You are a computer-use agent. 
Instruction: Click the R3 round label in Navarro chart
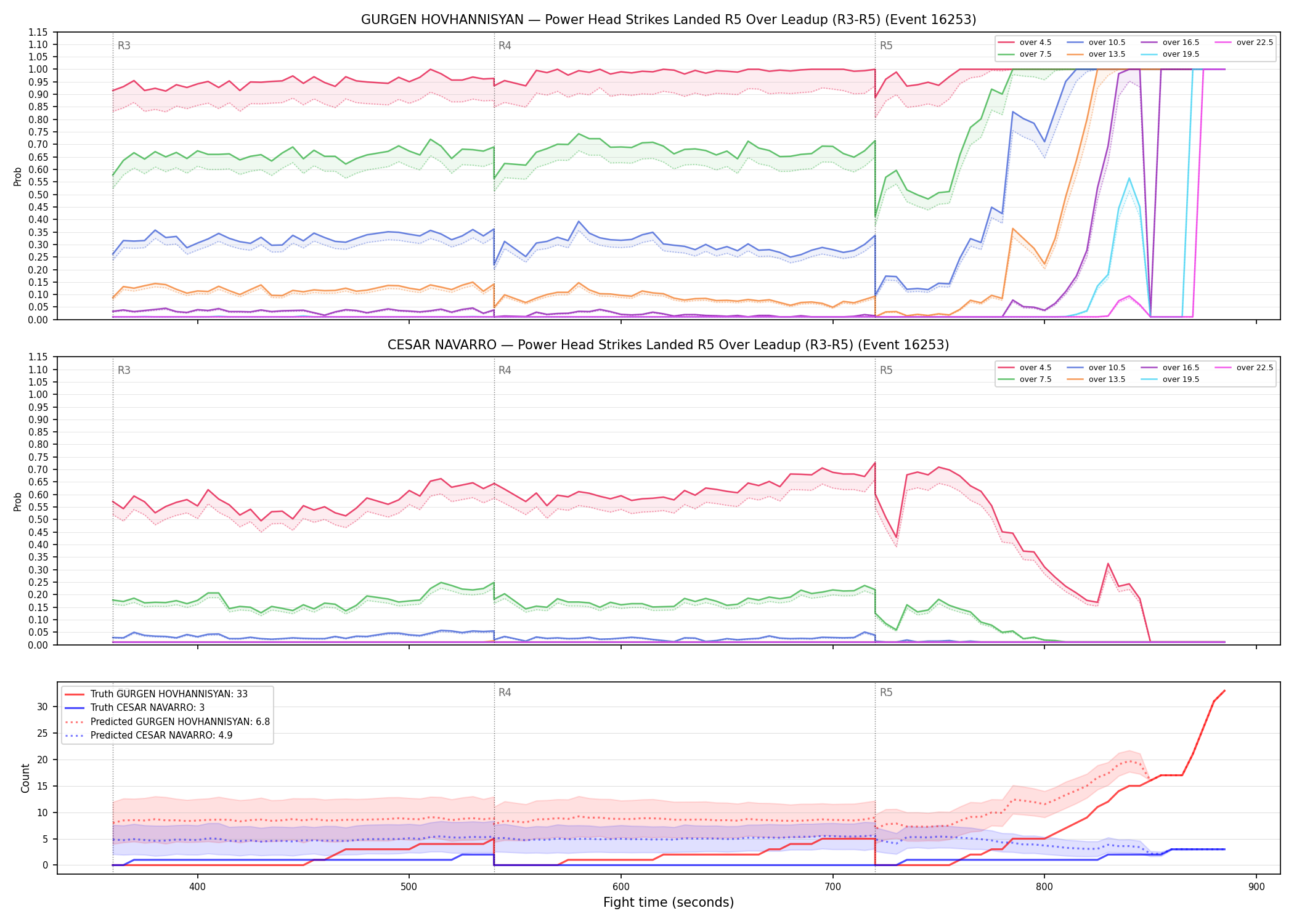point(124,370)
